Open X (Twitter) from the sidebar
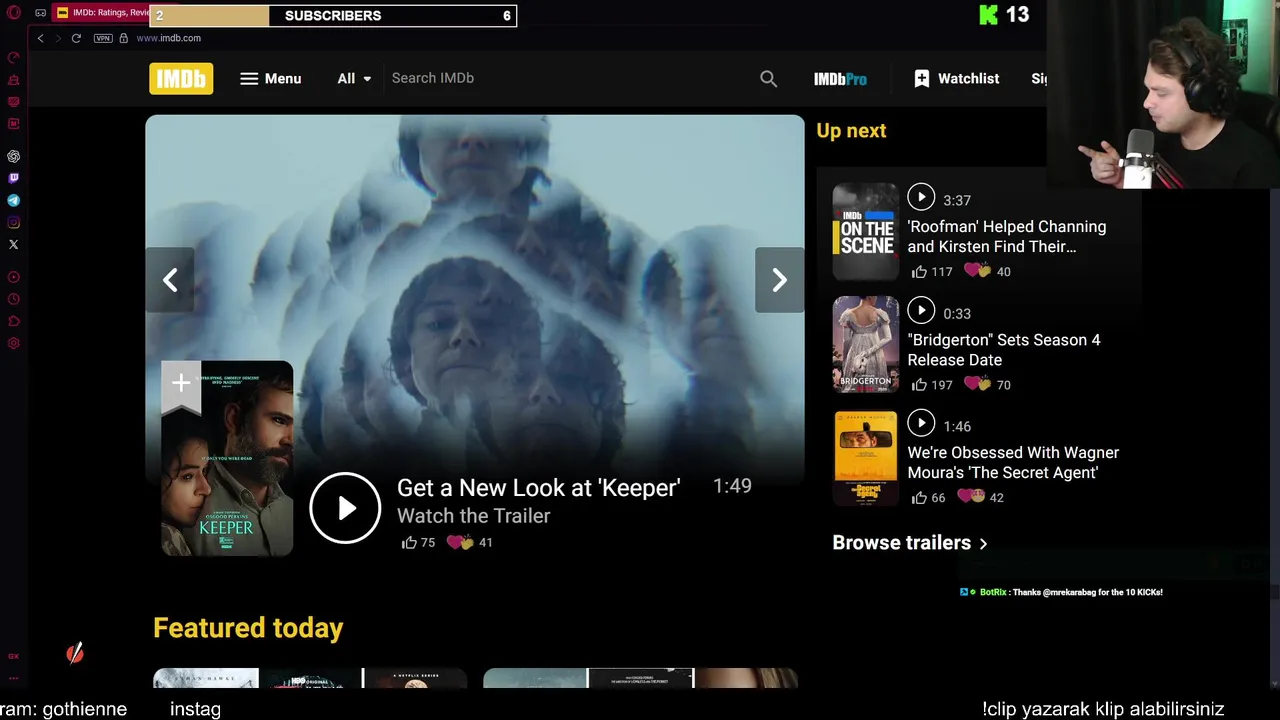 (x=14, y=244)
